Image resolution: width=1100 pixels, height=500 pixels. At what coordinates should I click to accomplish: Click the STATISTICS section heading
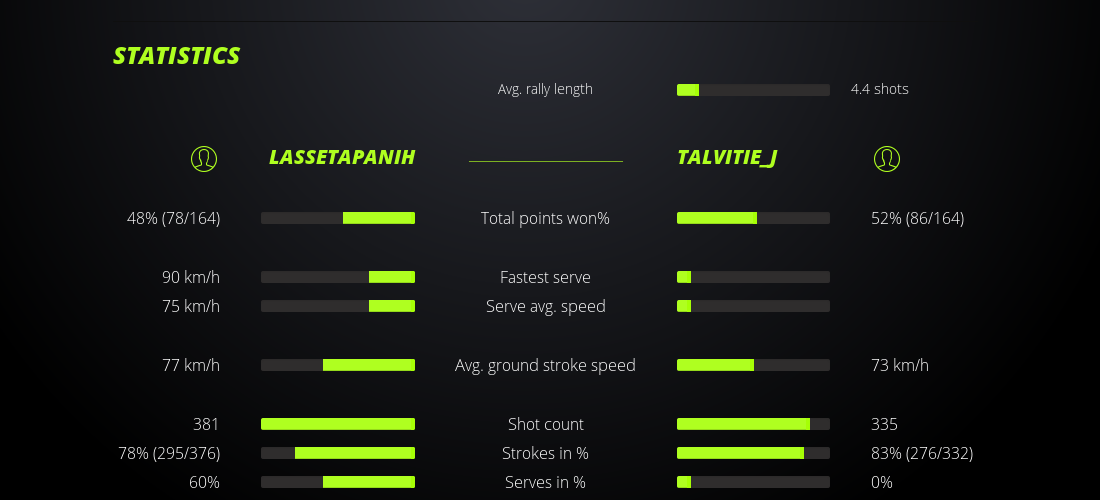coord(176,56)
